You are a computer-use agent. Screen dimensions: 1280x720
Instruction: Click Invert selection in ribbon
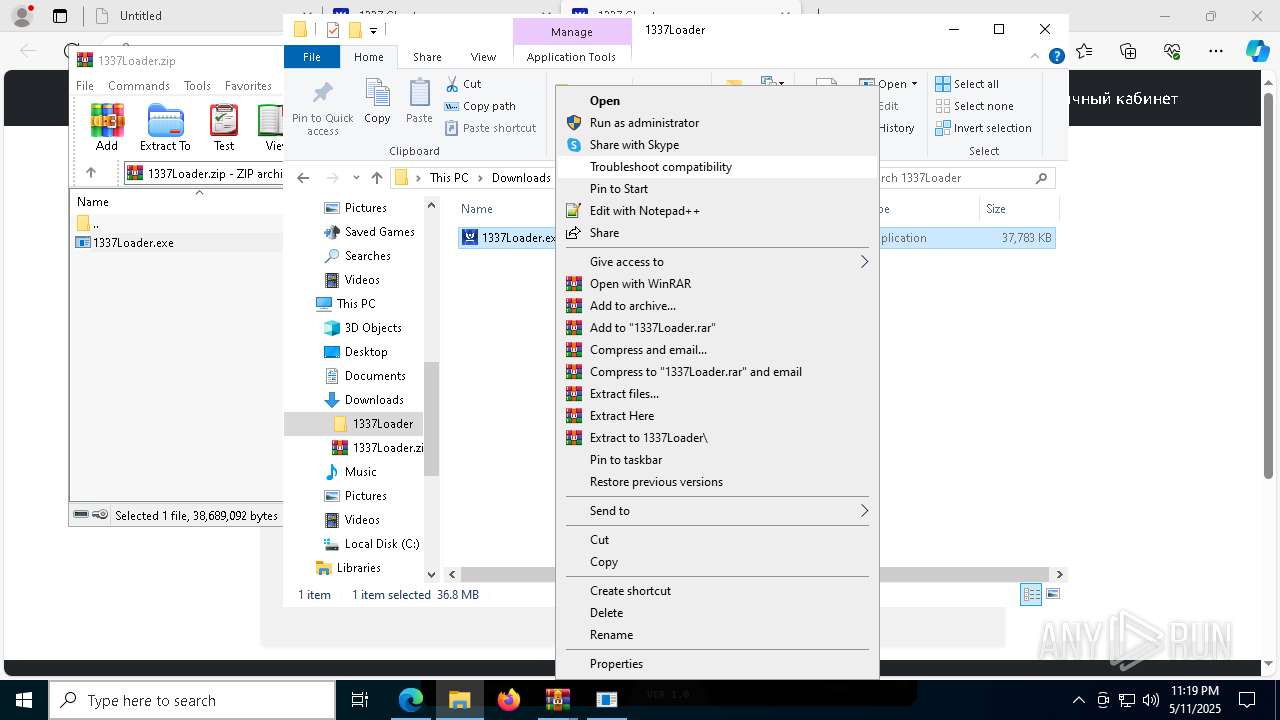coord(983,128)
